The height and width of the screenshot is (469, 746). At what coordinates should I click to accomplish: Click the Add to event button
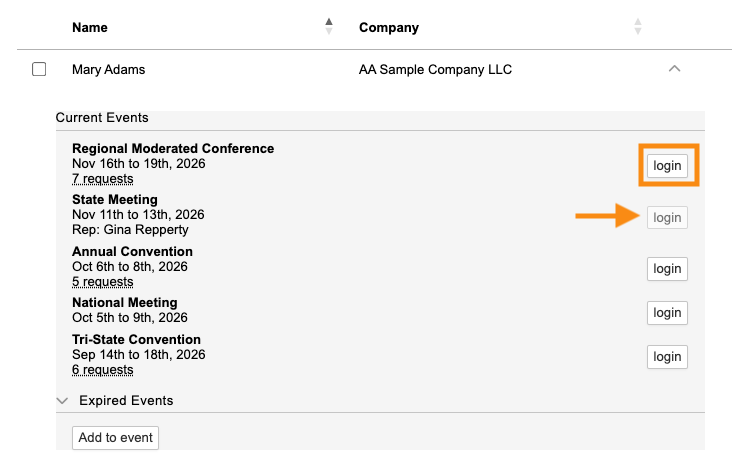click(116, 438)
